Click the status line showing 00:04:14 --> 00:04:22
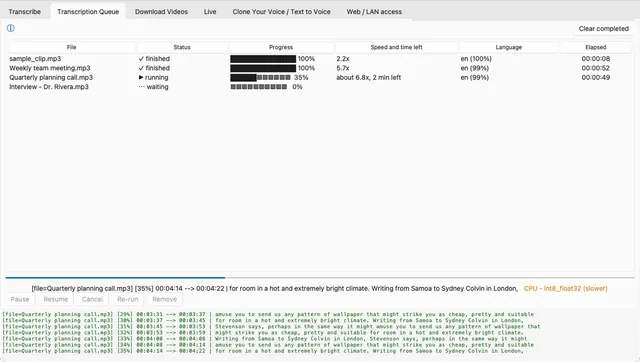This screenshot has width=640, height=362. pos(274,289)
